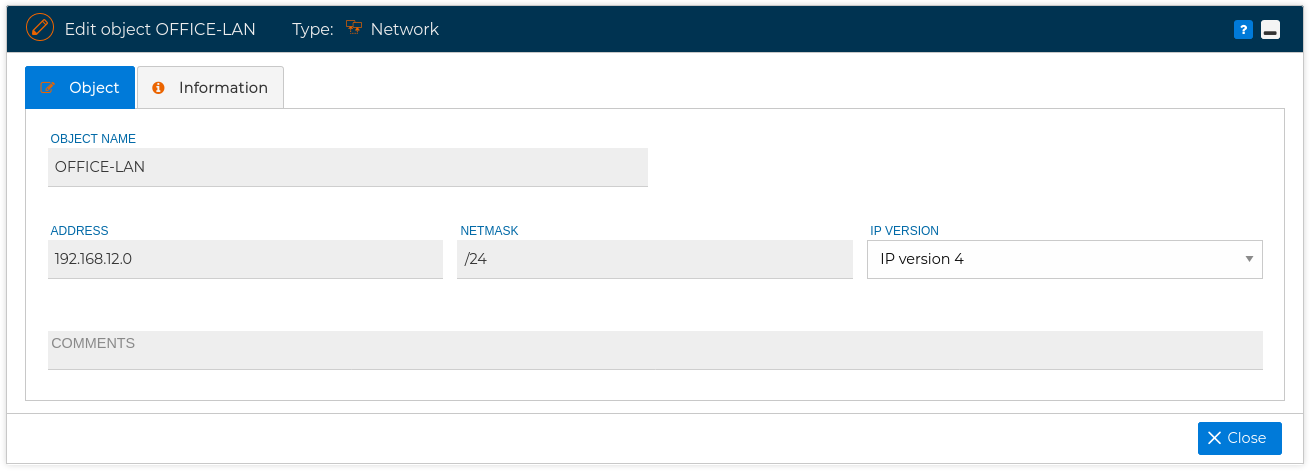Expand the IP version dropdown arrow
This screenshot has width=1312, height=472.
pyautogui.click(x=1249, y=259)
